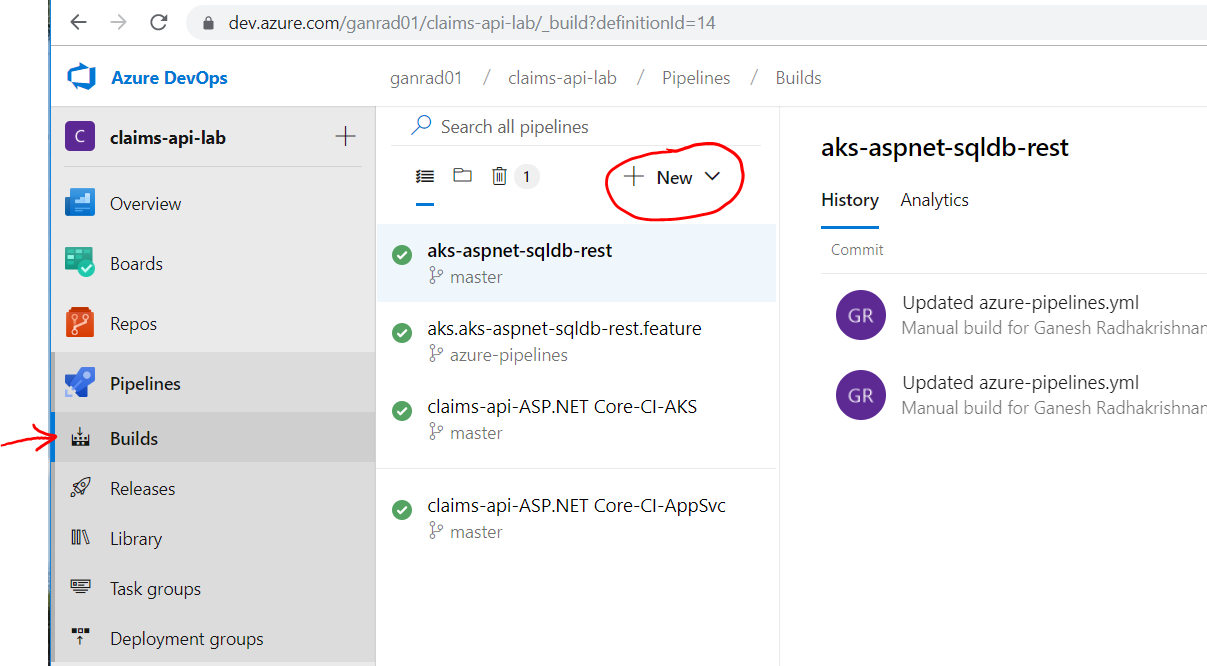
Task: Open first Updated azure-pipelines.yml build
Action: click(1020, 303)
